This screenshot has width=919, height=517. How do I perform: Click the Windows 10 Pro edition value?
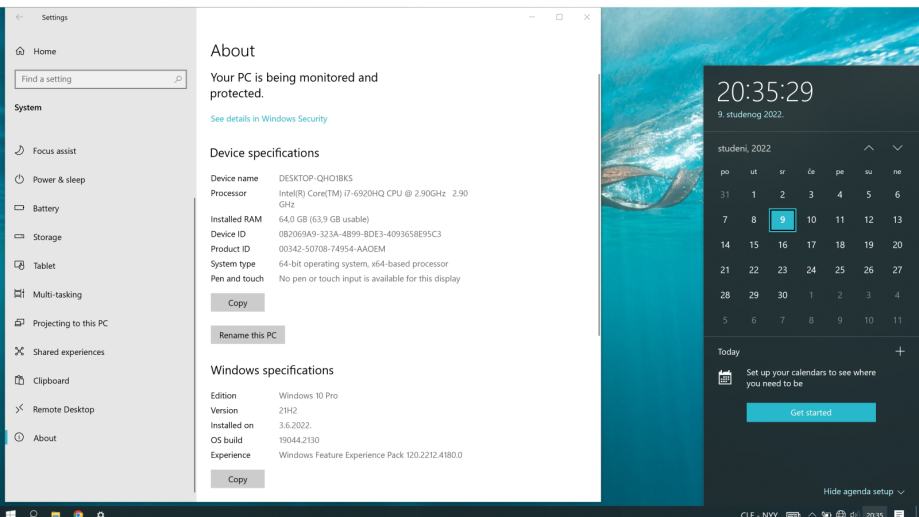click(308, 396)
